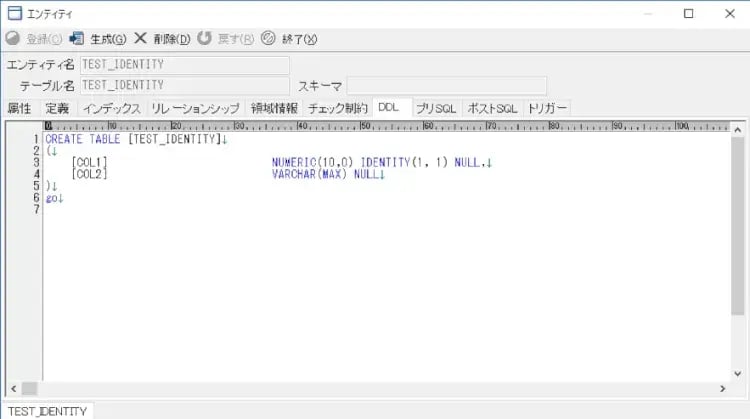
Task: Click the entity window icon in title bar
Action: point(14,13)
